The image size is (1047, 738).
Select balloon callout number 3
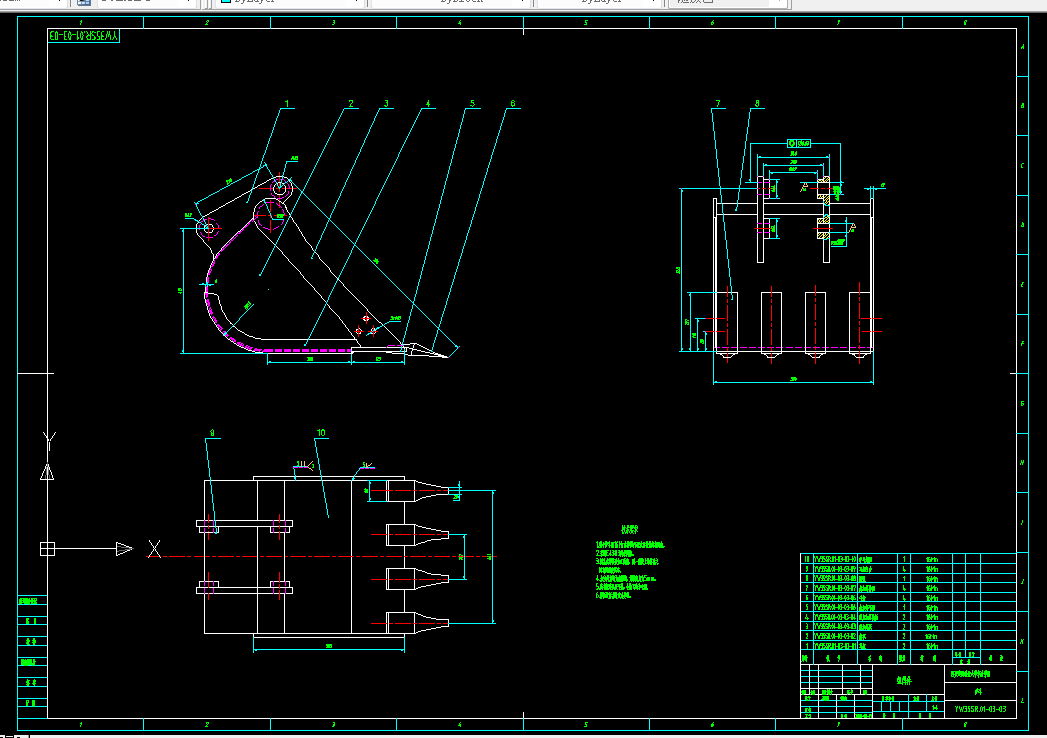click(x=386, y=104)
